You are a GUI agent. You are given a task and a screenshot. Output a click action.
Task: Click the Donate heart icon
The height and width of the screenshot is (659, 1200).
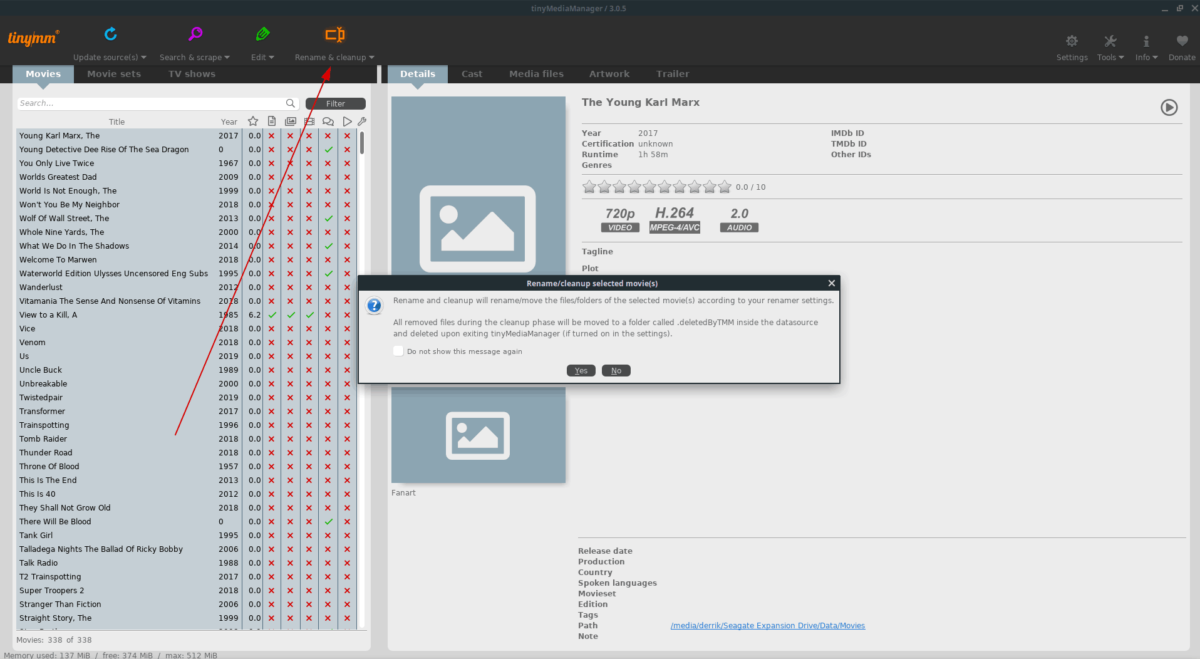pyautogui.click(x=1182, y=41)
